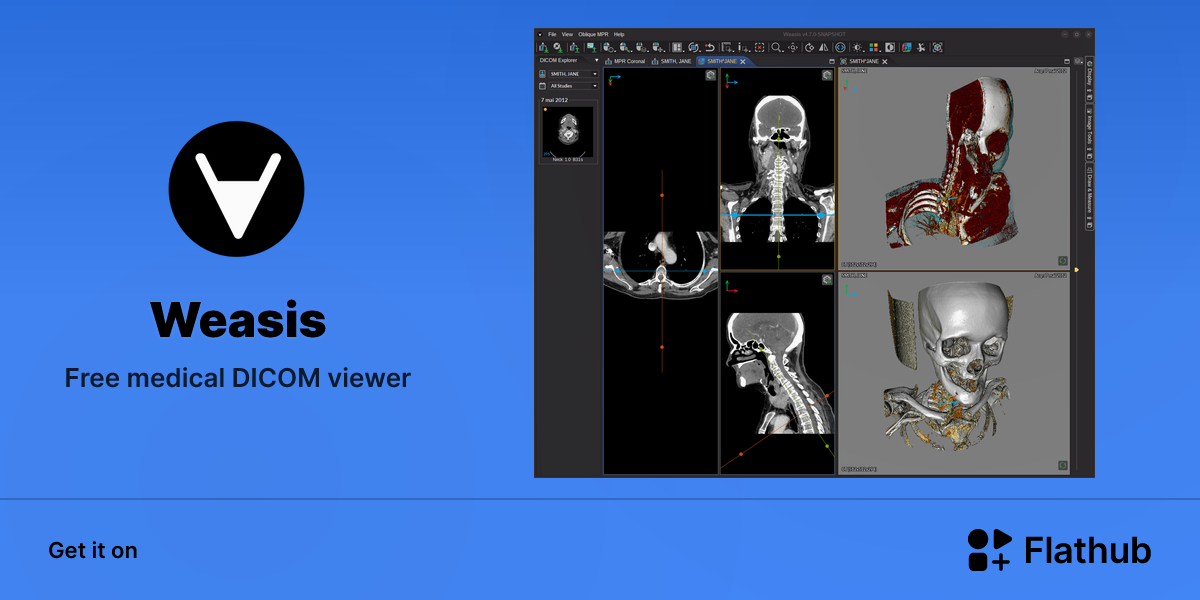The width and height of the screenshot is (1200, 600).
Task: Toggle the crosshair pan tool icon
Action: pyautogui.click(x=793, y=47)
